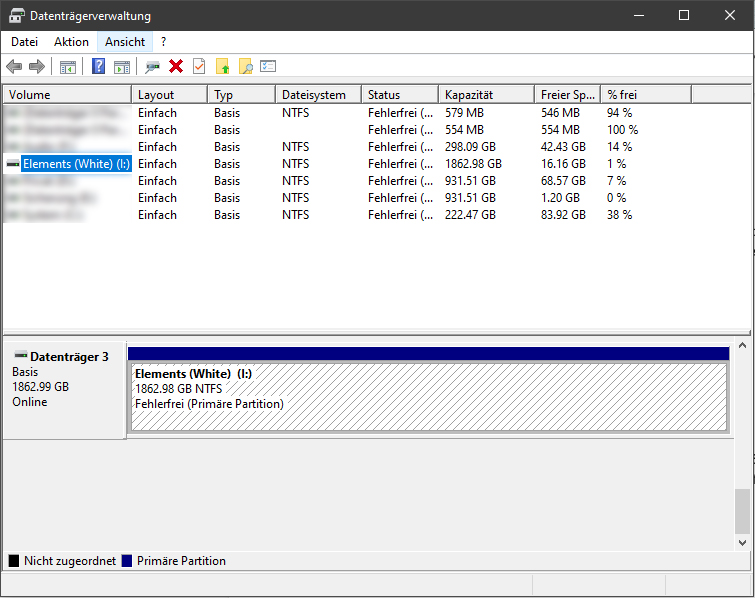Click the 579 MB capacity cell
This screenshot has width=755, height=598.
[x=464, y=113]
